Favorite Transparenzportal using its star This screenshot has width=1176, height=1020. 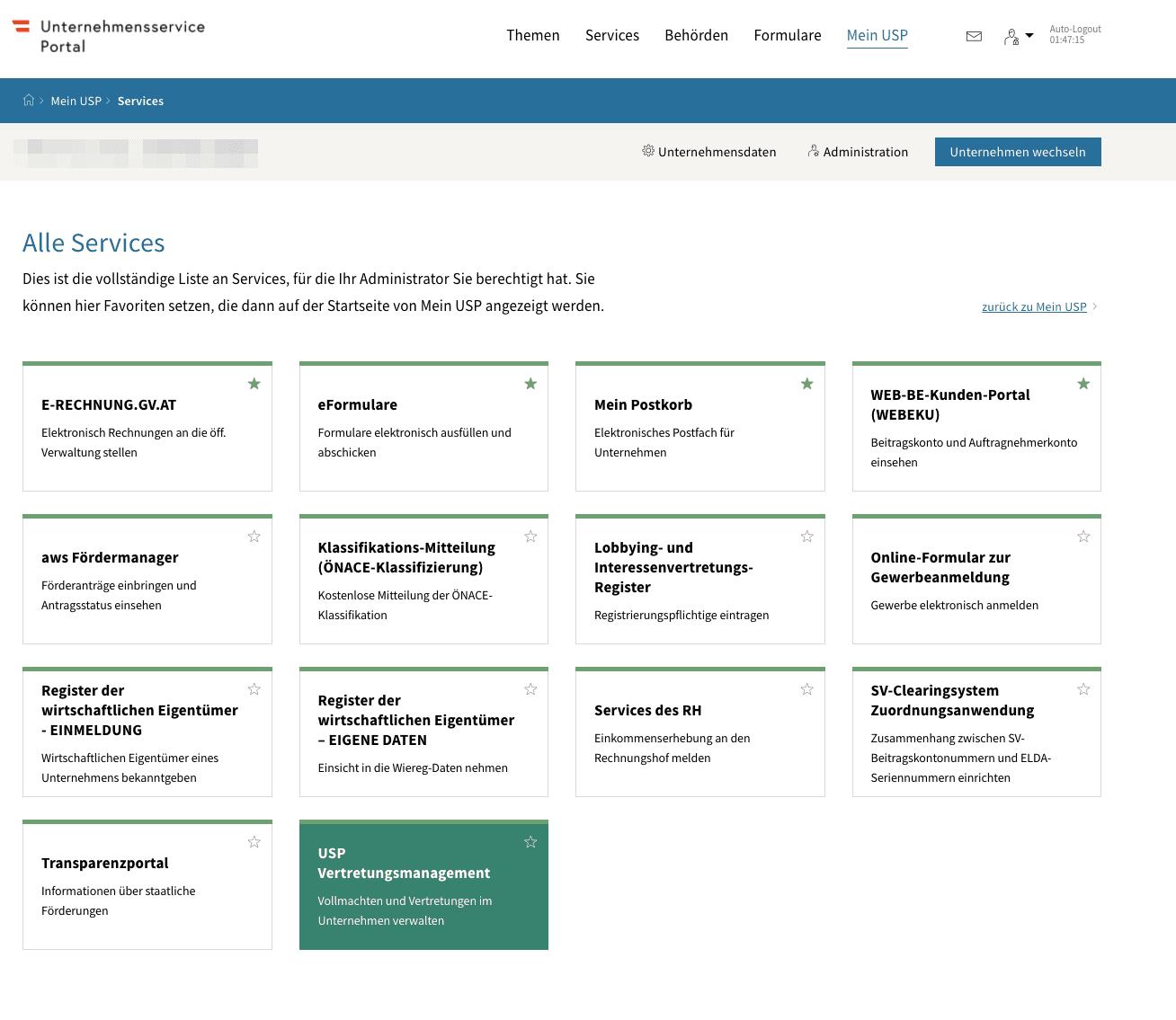[x=254, y=842]
